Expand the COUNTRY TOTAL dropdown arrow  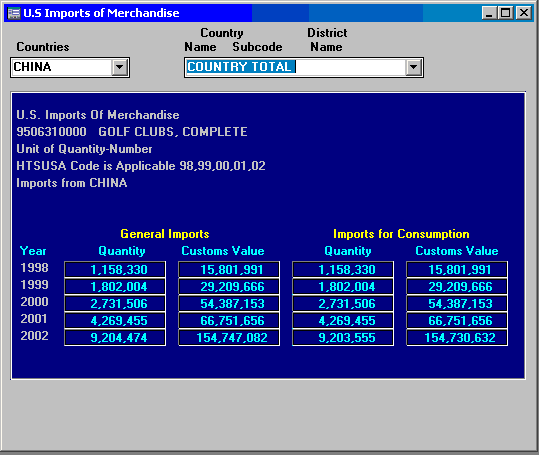coord(414,67)
